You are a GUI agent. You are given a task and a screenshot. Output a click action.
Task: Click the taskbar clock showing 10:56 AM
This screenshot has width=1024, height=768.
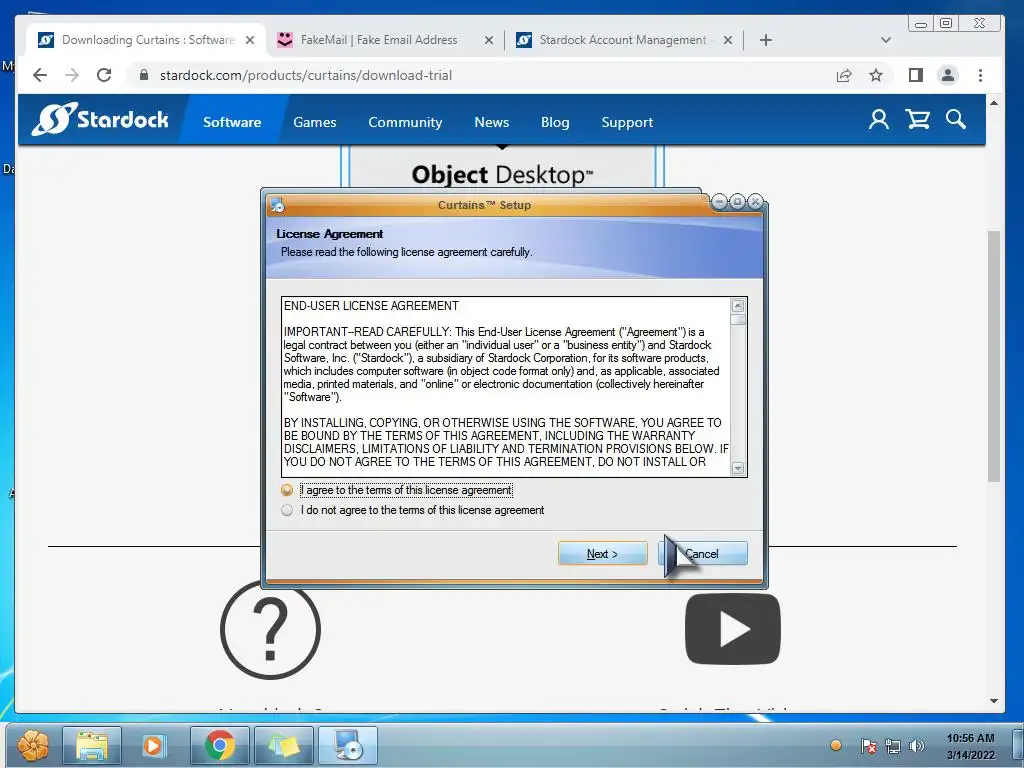point(971,746)
